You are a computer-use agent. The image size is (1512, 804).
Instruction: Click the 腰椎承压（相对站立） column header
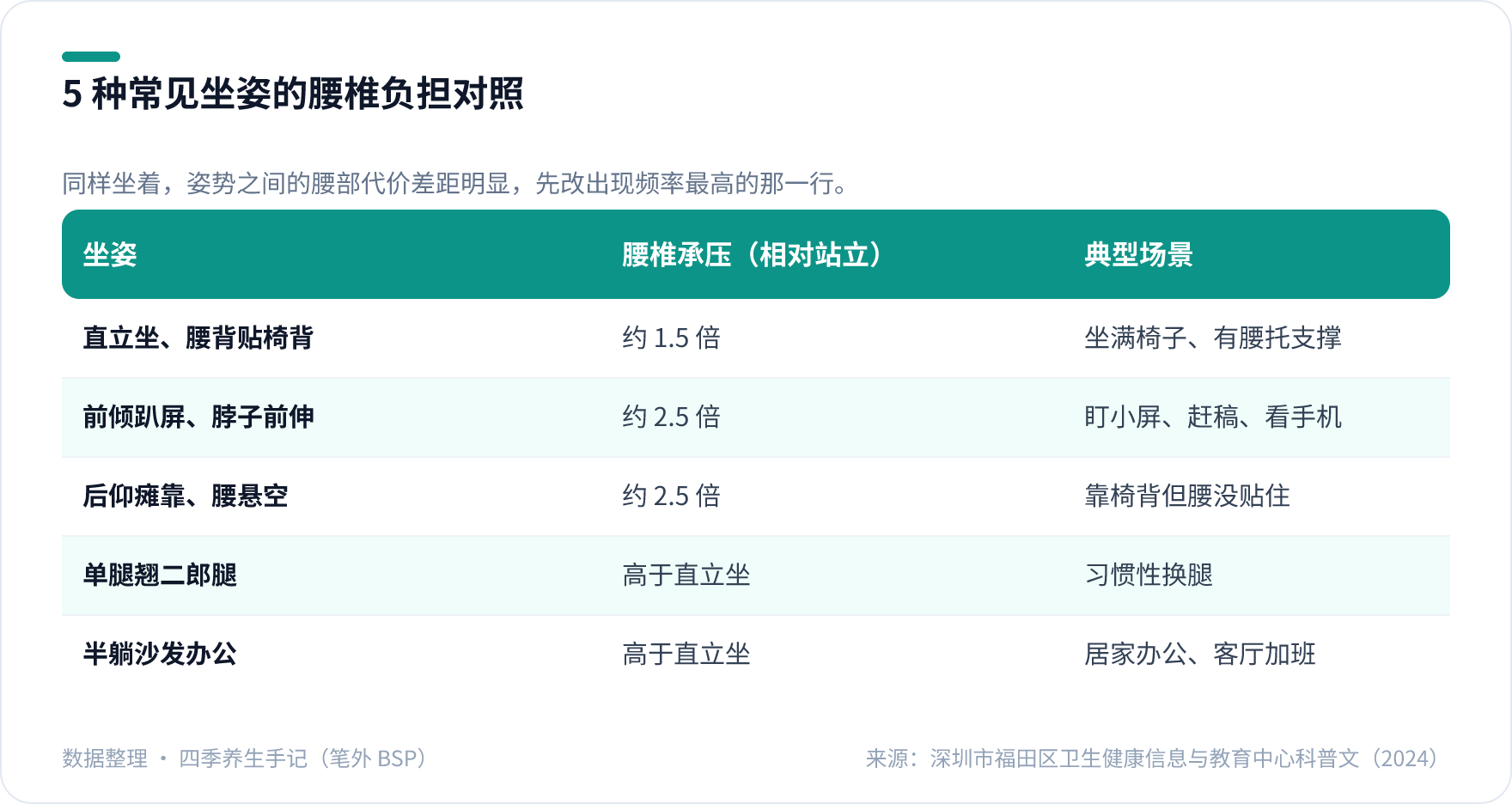[x=753, y=254]
